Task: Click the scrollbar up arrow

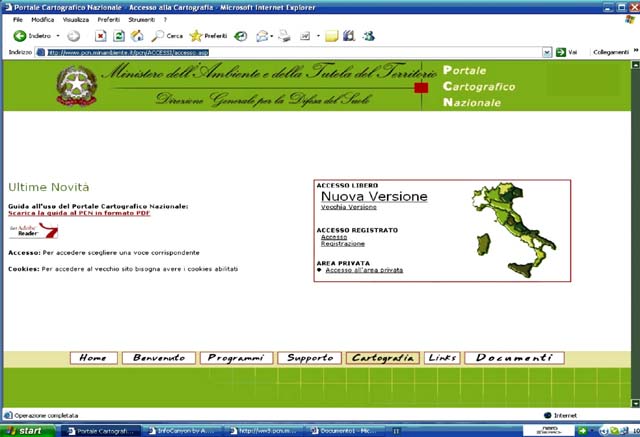Action: [636, 64]
